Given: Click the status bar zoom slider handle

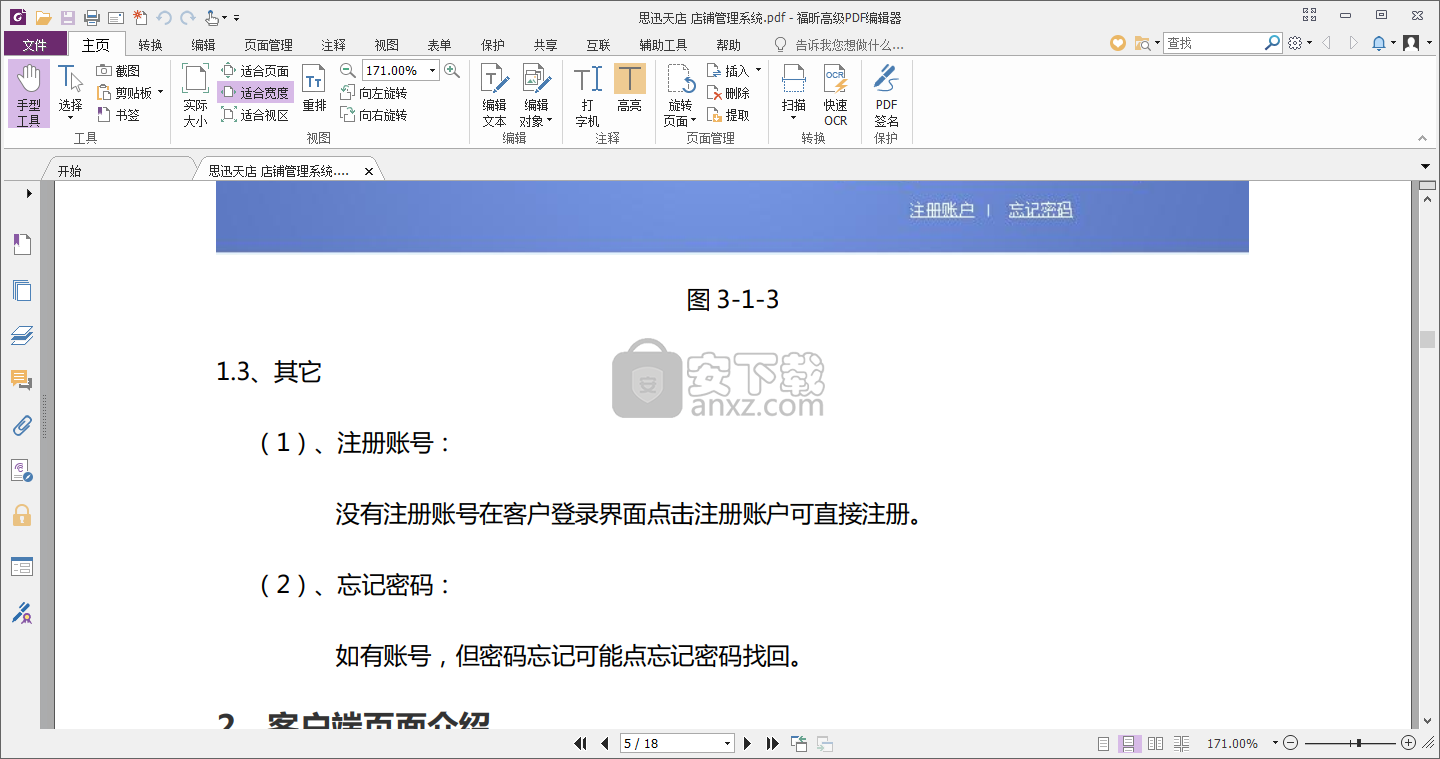Looking at the screenshot, I should click(1358, 743).
